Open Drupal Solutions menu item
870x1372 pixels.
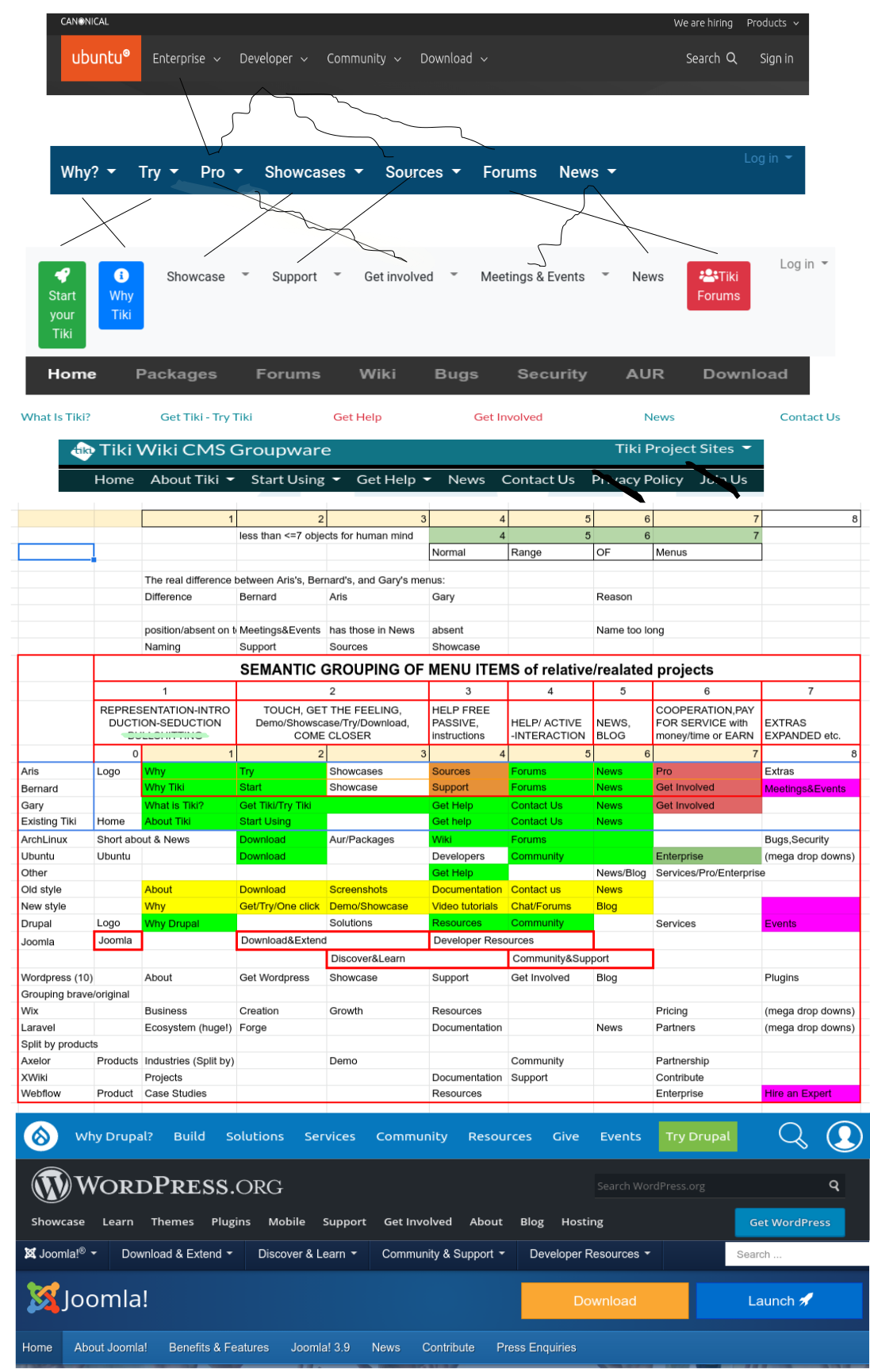[x=255, y=1136]
